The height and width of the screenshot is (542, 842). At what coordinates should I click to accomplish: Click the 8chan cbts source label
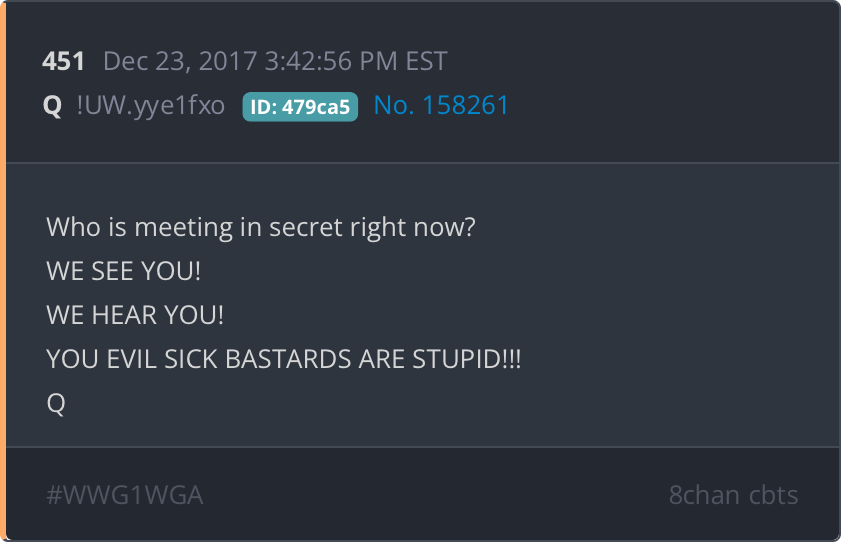coord(733,495)
